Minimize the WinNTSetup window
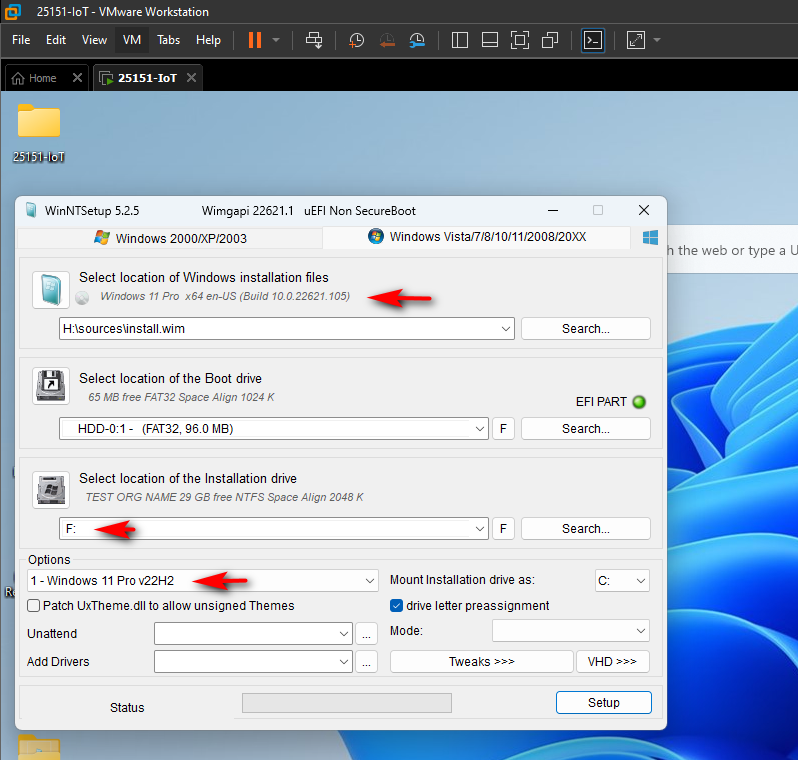The image size is (798, 760). (553, 210)
